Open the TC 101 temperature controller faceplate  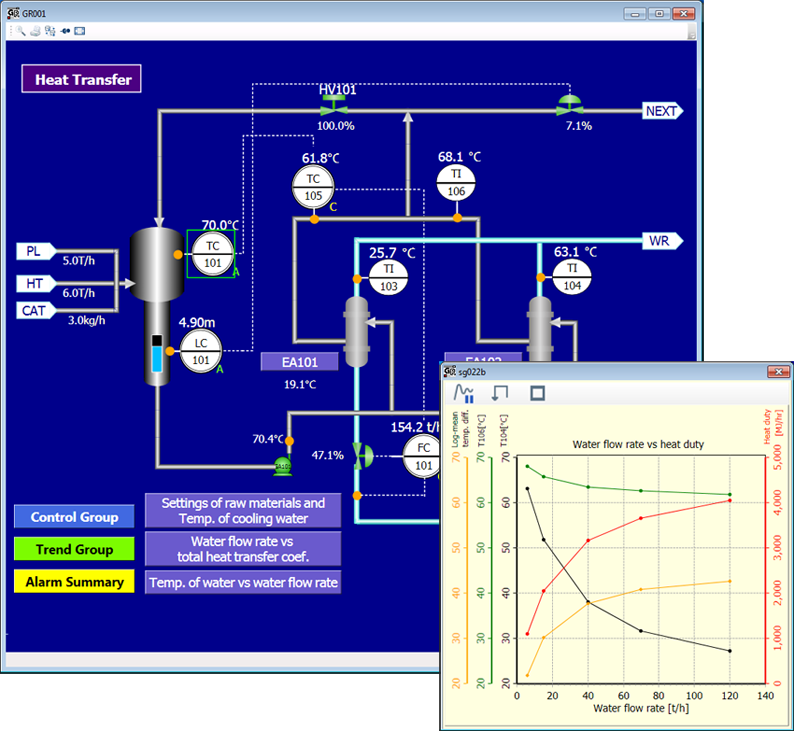tap(212, 254)
